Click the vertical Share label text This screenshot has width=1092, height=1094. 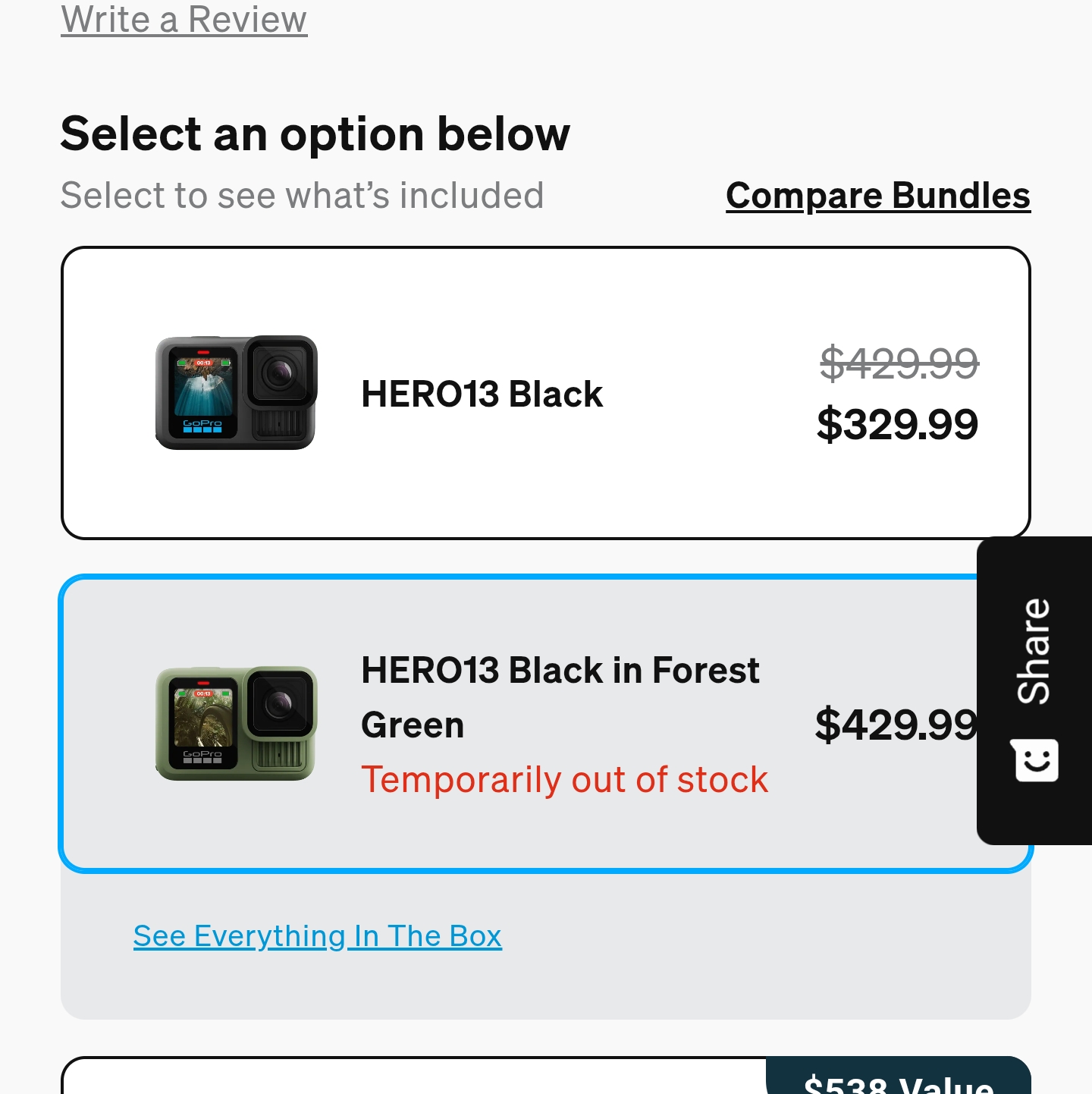tap(1034, 651)
